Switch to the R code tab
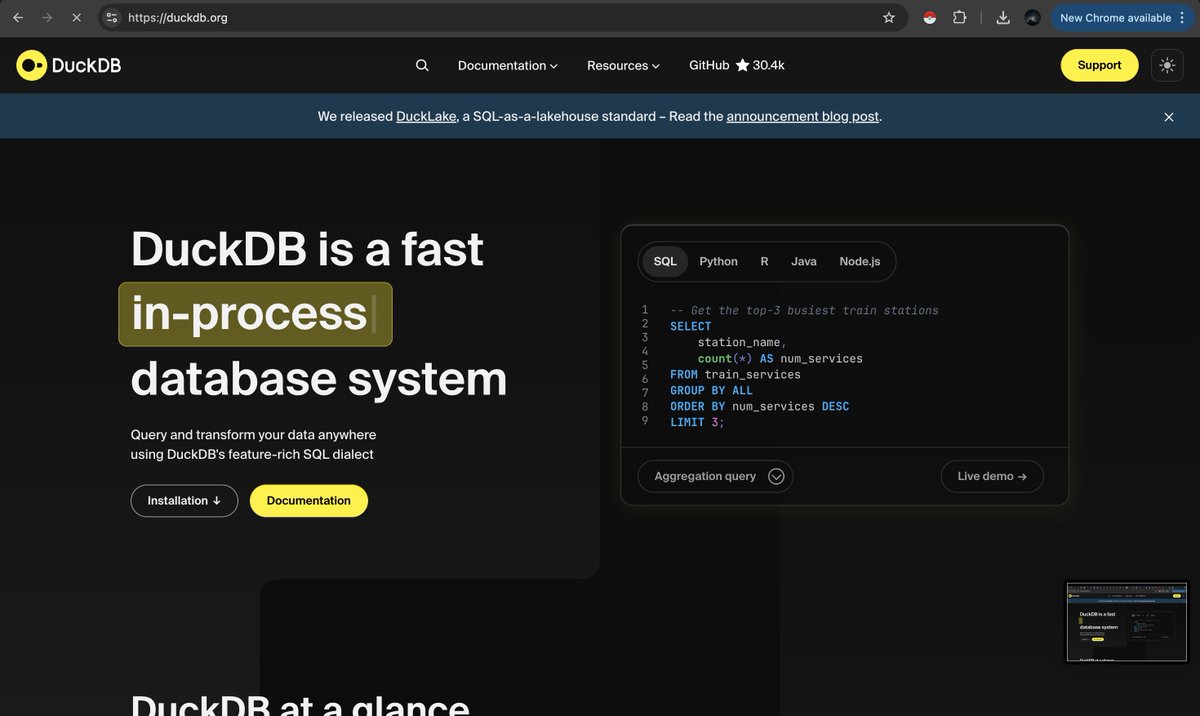 click(764, 261)
